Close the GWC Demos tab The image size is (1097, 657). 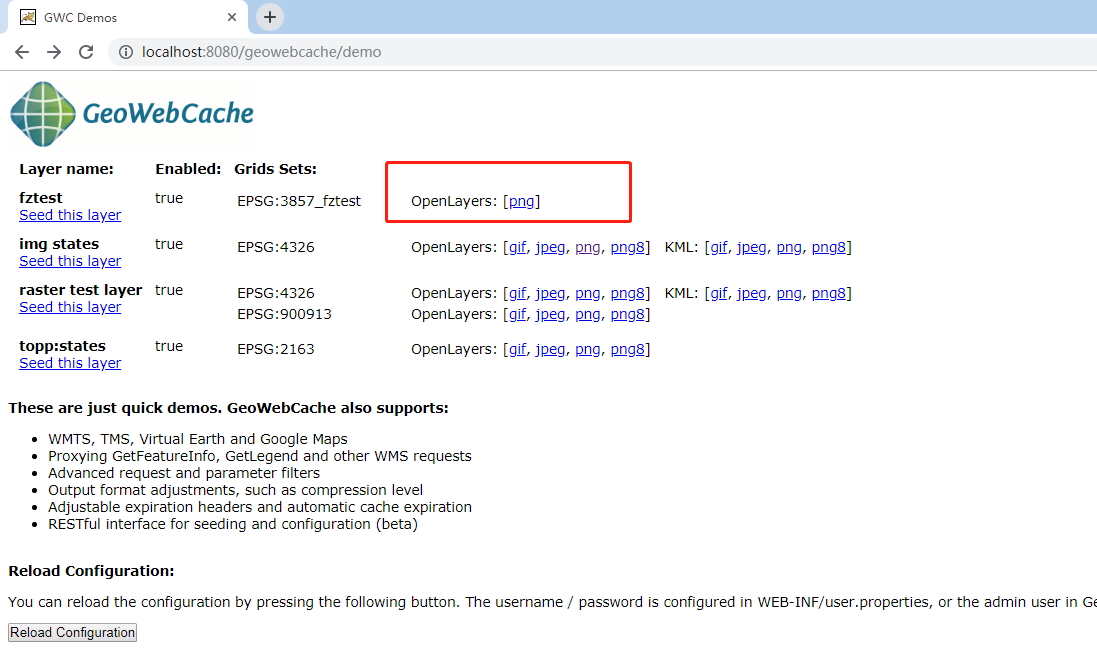[x=232, y=17]
